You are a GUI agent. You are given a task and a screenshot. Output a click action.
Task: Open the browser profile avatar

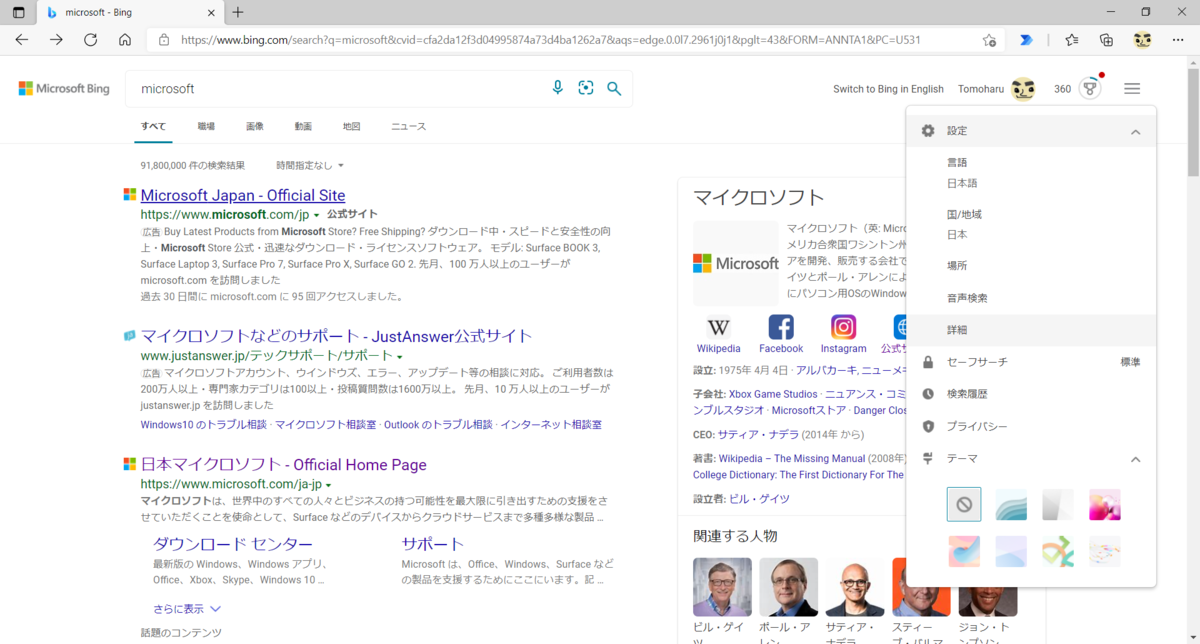pos(1142,40)
